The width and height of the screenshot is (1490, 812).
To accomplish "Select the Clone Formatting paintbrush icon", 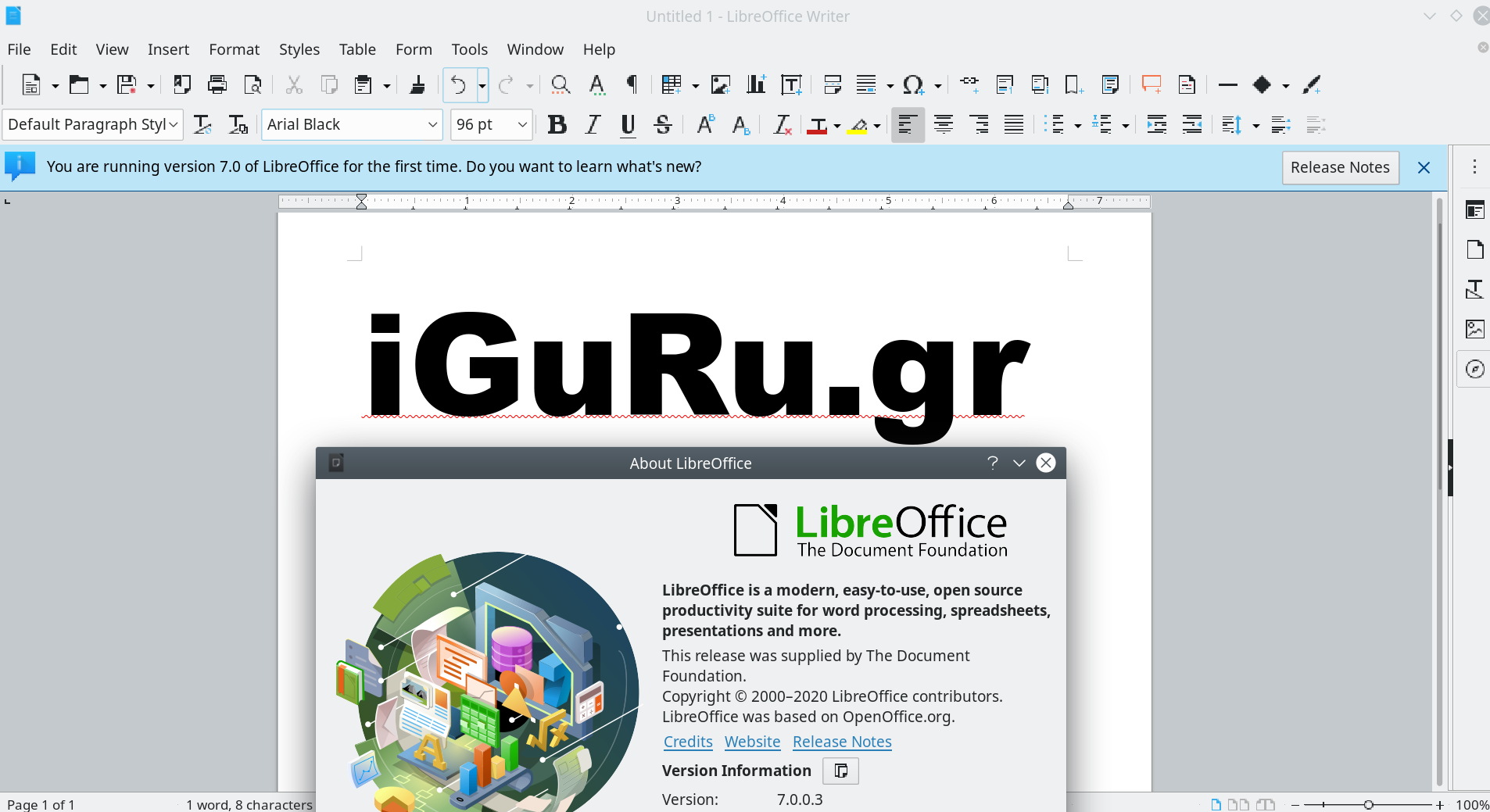I will click(x=417, y=84).
